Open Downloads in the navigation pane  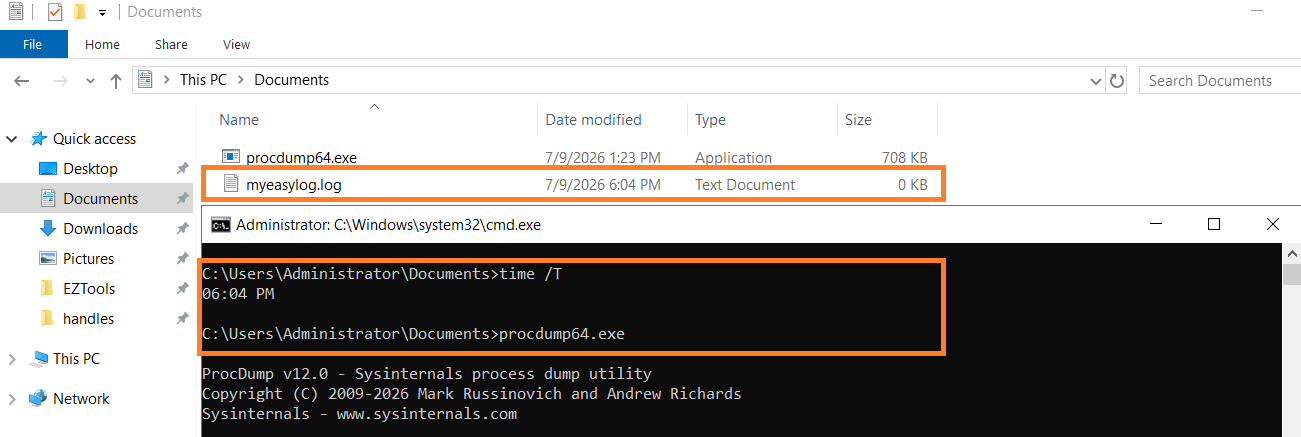pyautogui.click(x=100, y=229)
